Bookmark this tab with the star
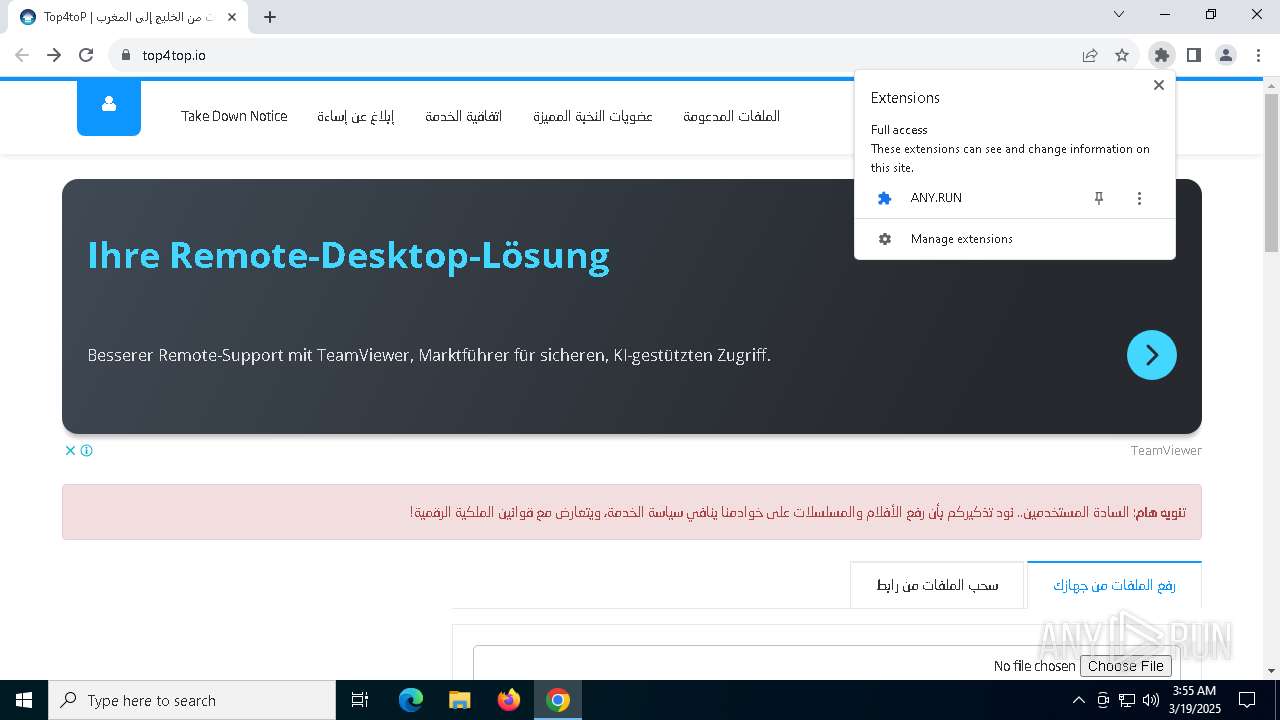This screenshot has height=720, width=1280. (x=1122, y=55)
